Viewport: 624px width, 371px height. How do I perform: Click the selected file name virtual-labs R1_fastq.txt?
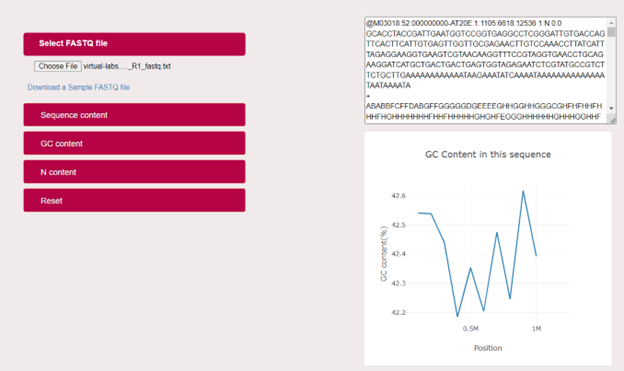click(127, 66)
